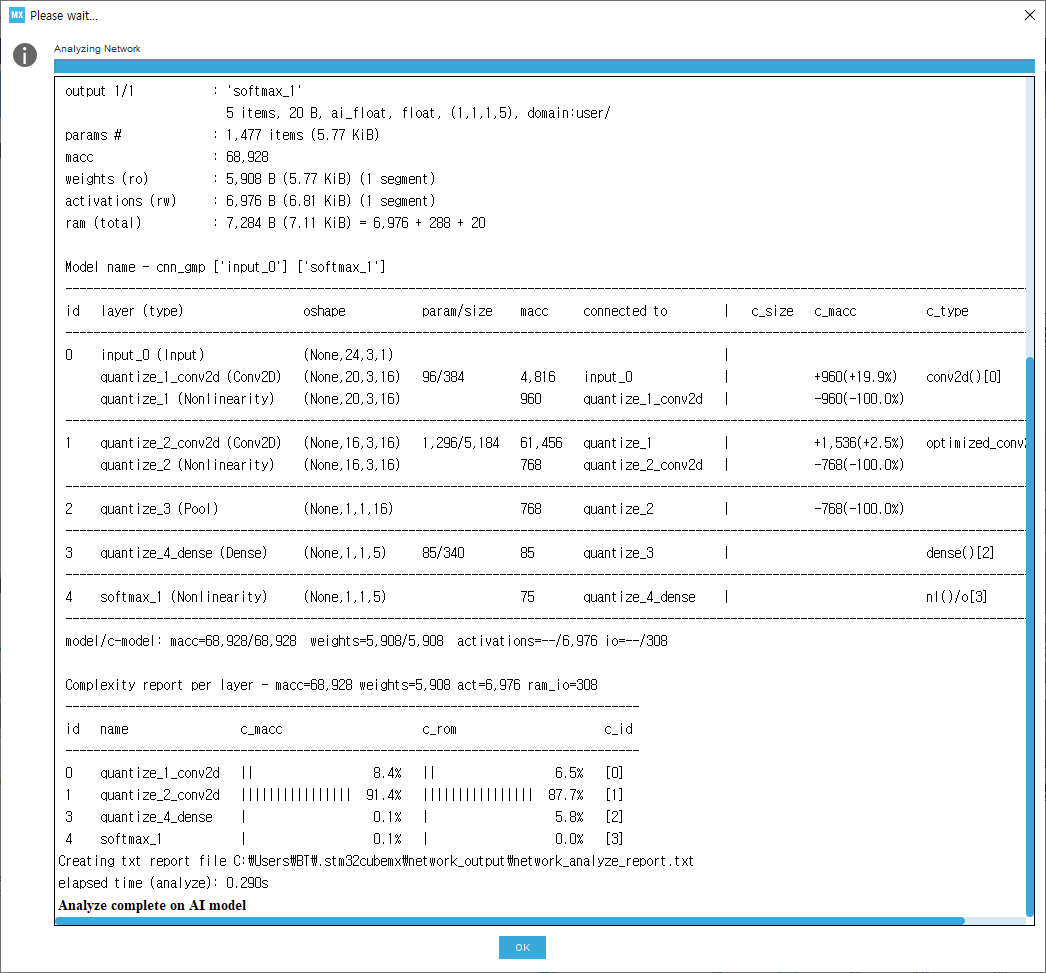
Task: Click the quantize_3 (Pool) layer row
Action: pos(545,509)
